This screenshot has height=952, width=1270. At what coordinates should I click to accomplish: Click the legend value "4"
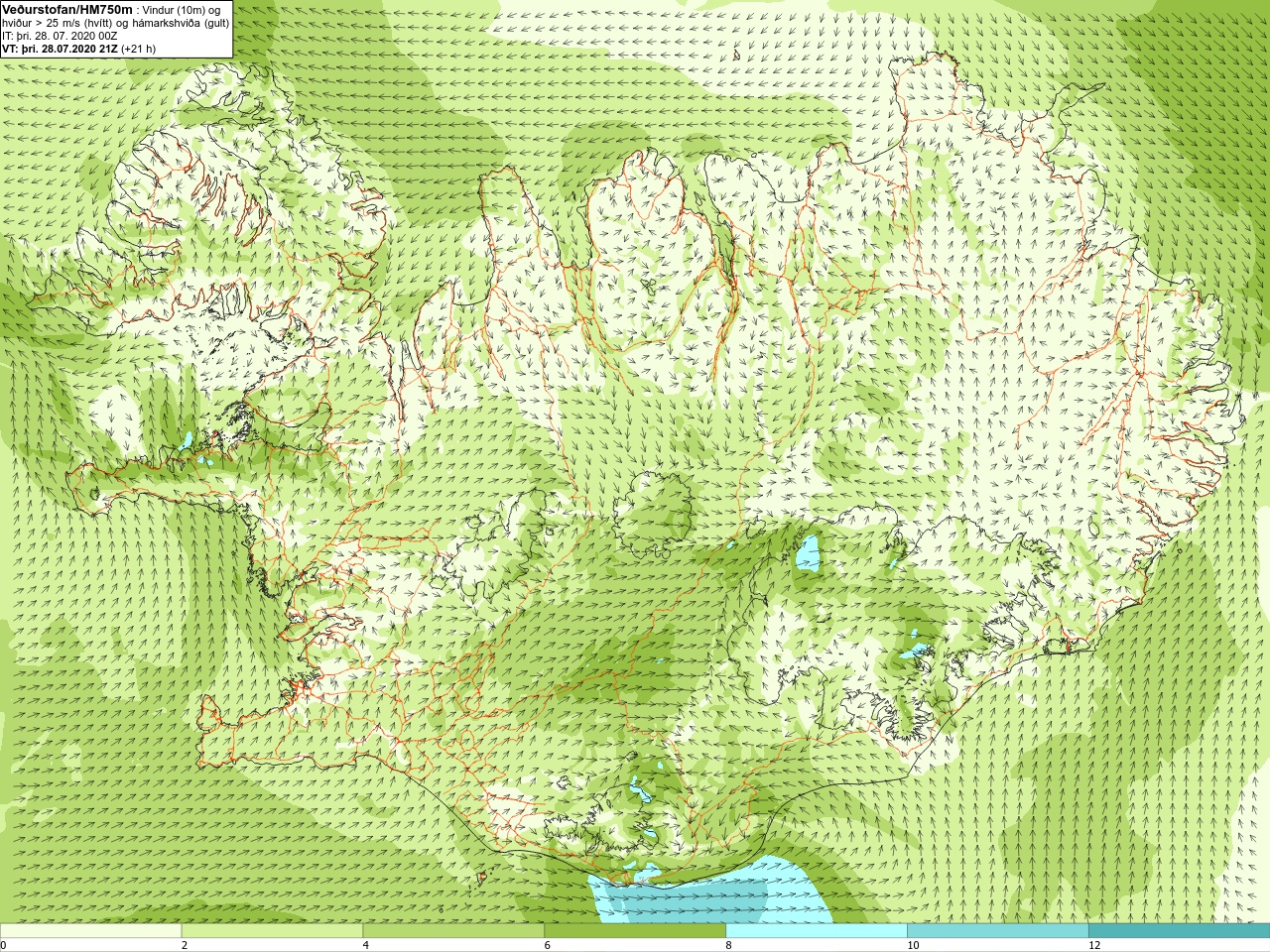click(x=366, y=945)
